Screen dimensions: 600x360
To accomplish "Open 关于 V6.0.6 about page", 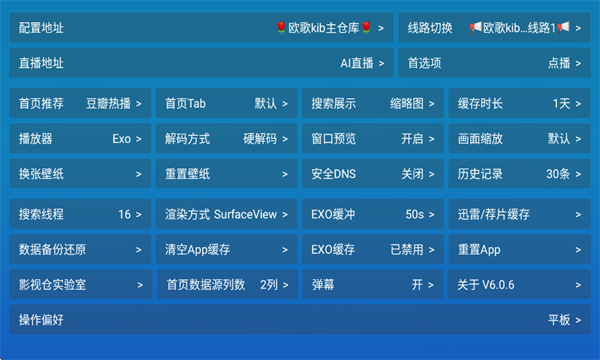I will [x=519, y=284].
